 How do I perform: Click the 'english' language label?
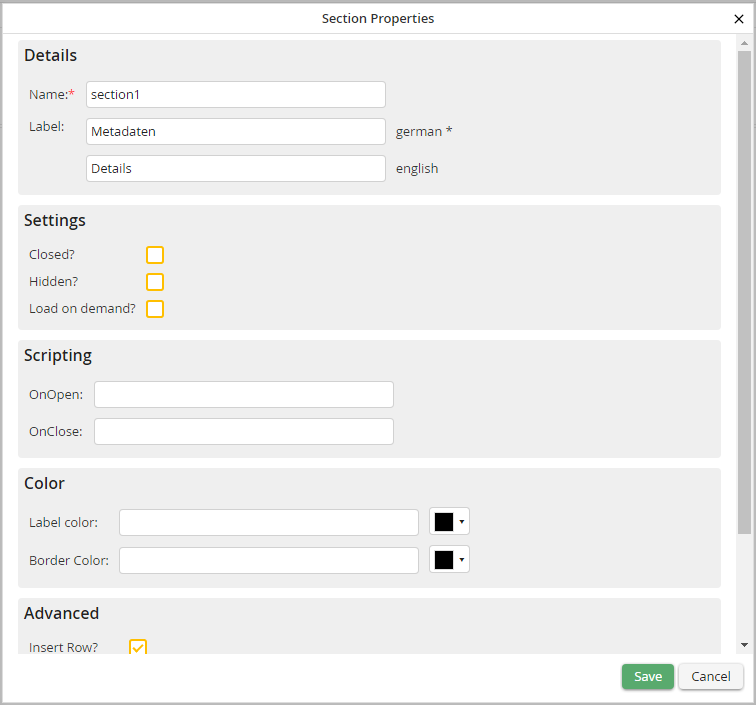click(417, 168)
